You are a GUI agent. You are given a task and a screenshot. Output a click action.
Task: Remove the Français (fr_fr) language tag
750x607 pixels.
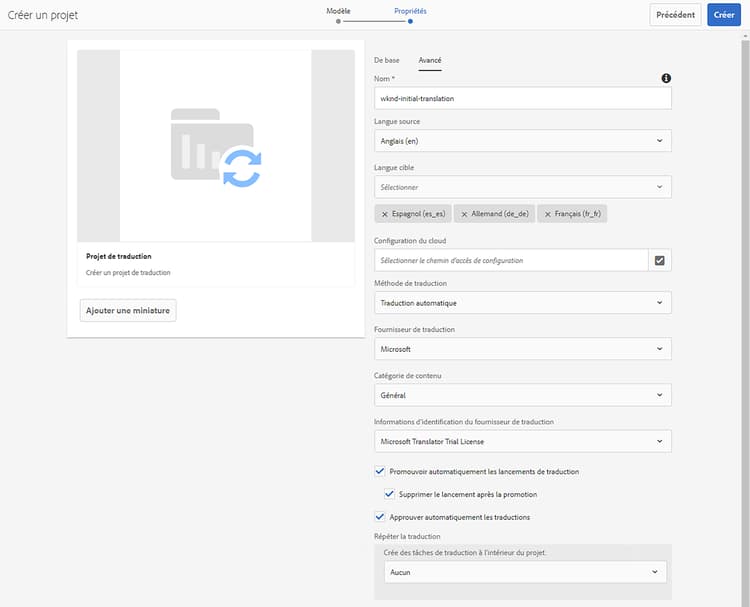(548, 214)
